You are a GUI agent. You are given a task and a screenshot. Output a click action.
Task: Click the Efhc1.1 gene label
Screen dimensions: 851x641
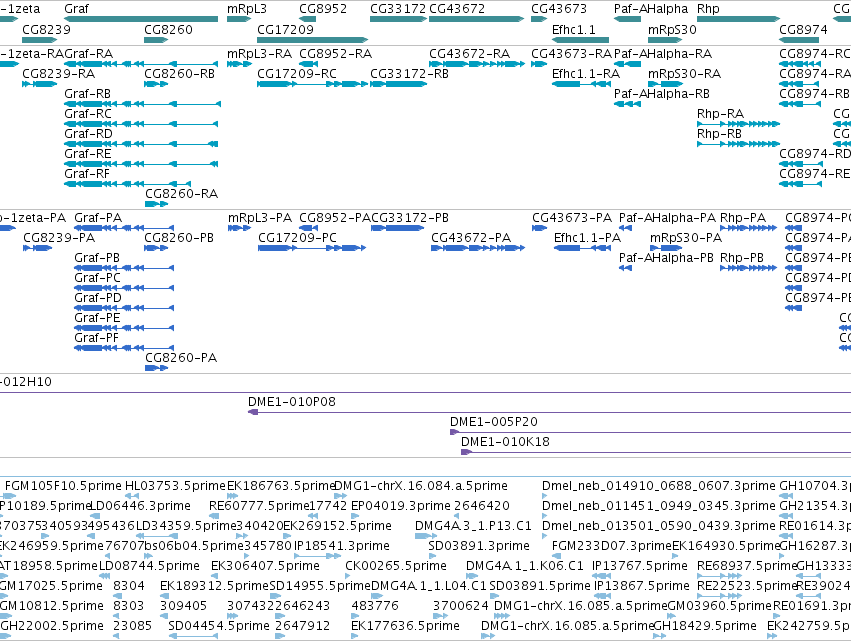(x=574, y=29)
